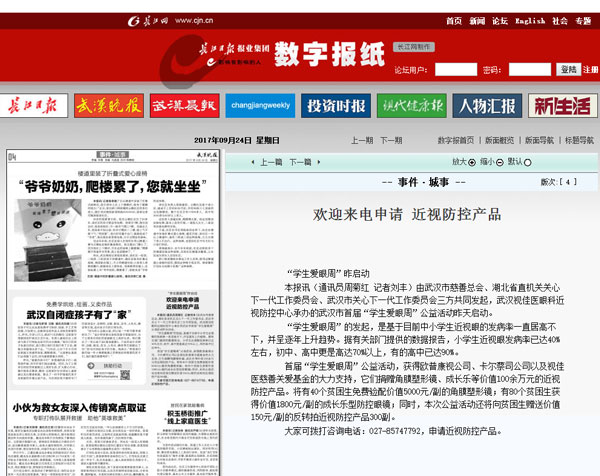600x476 pixels.
Task: Click the 长江日报报业集团 数字报纸 banner logo
Action: pyautogui.click(x=291, y=55)
